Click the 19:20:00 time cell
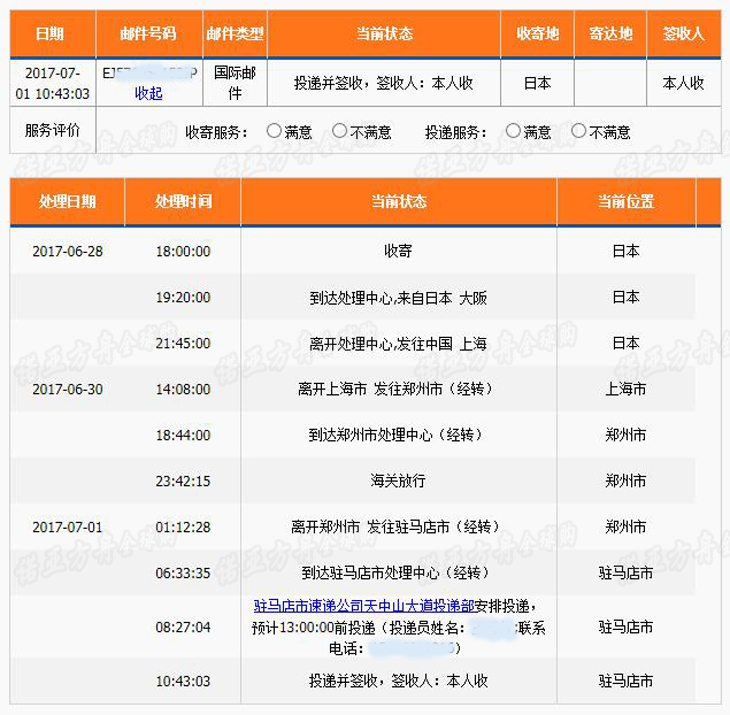Screen dimensions: 730x715 [183, 297]
